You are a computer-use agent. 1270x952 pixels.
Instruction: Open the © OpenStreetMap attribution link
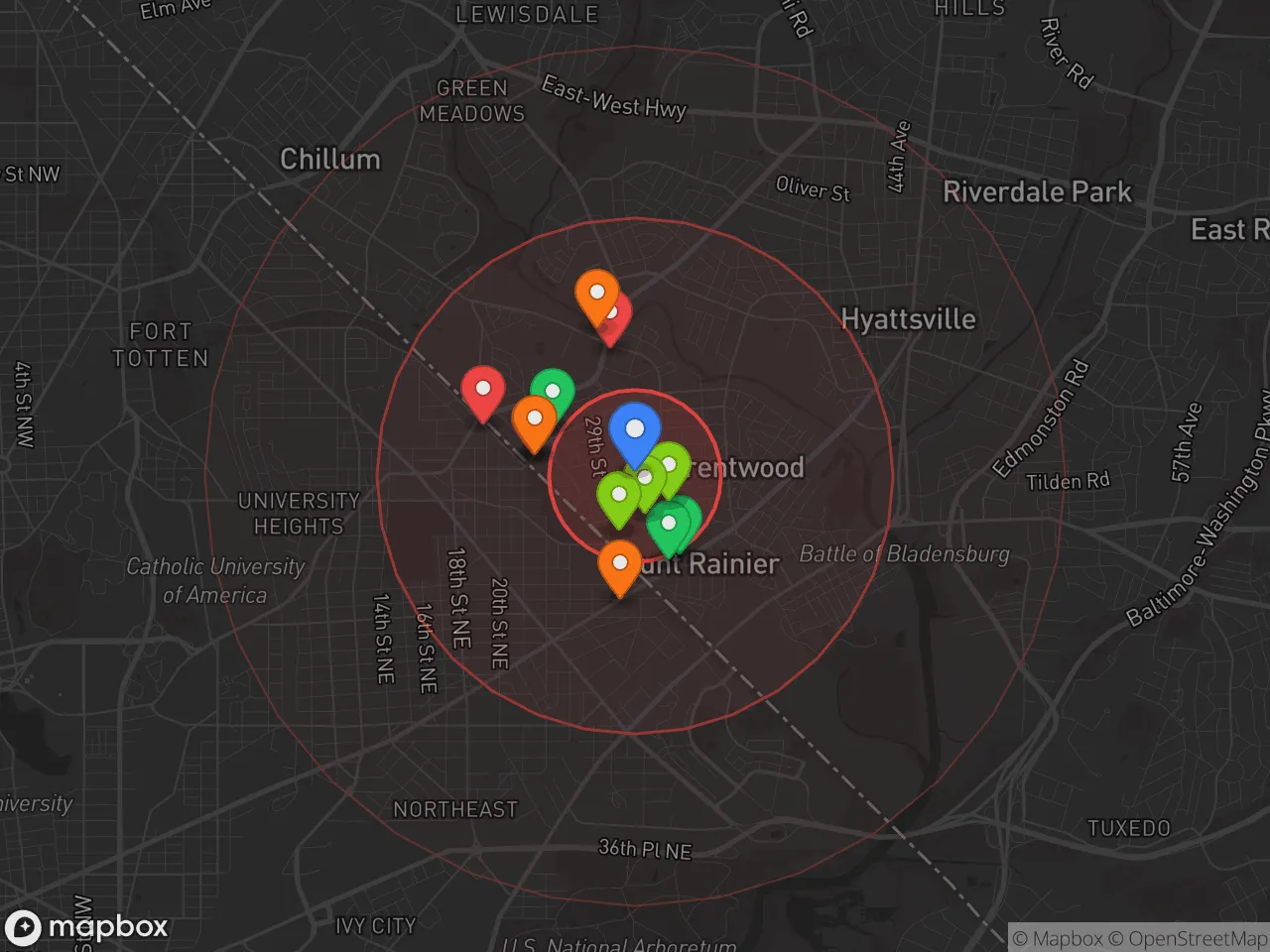pyautogui.click(x=1188, y=938)
